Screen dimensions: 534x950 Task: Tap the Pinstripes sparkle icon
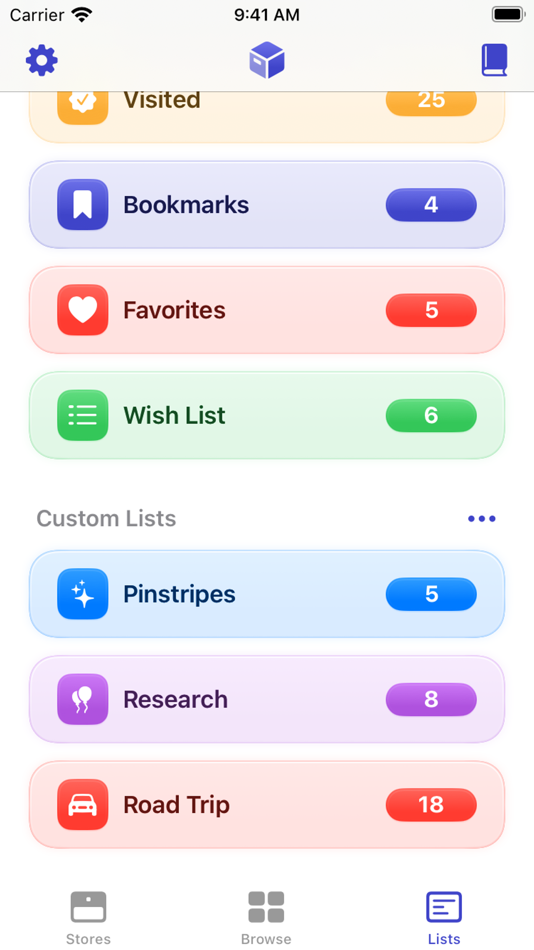click(x=83, y=594)
